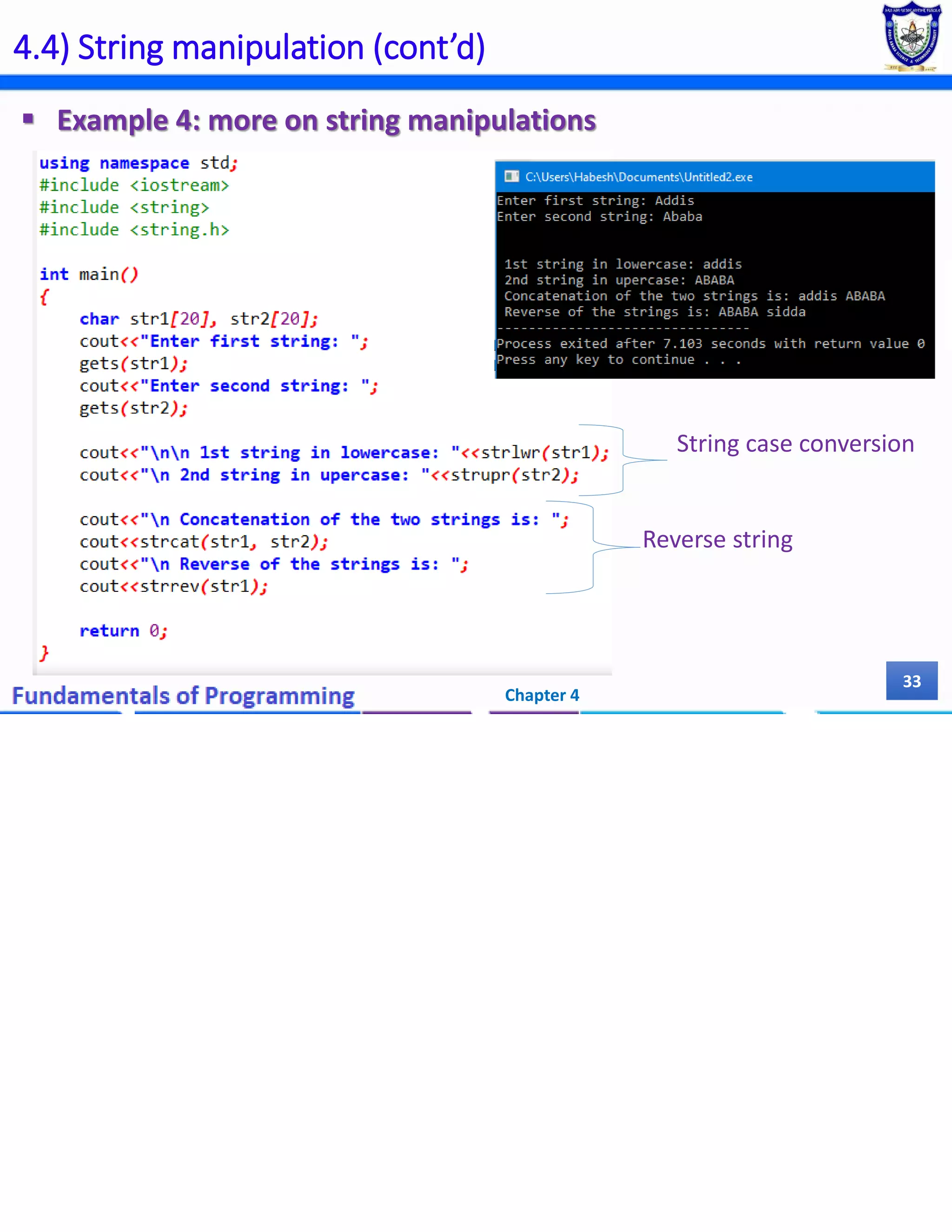Click code line 'cout<<strrev(str1);'

pyautogui.click(x=174, y=587)
